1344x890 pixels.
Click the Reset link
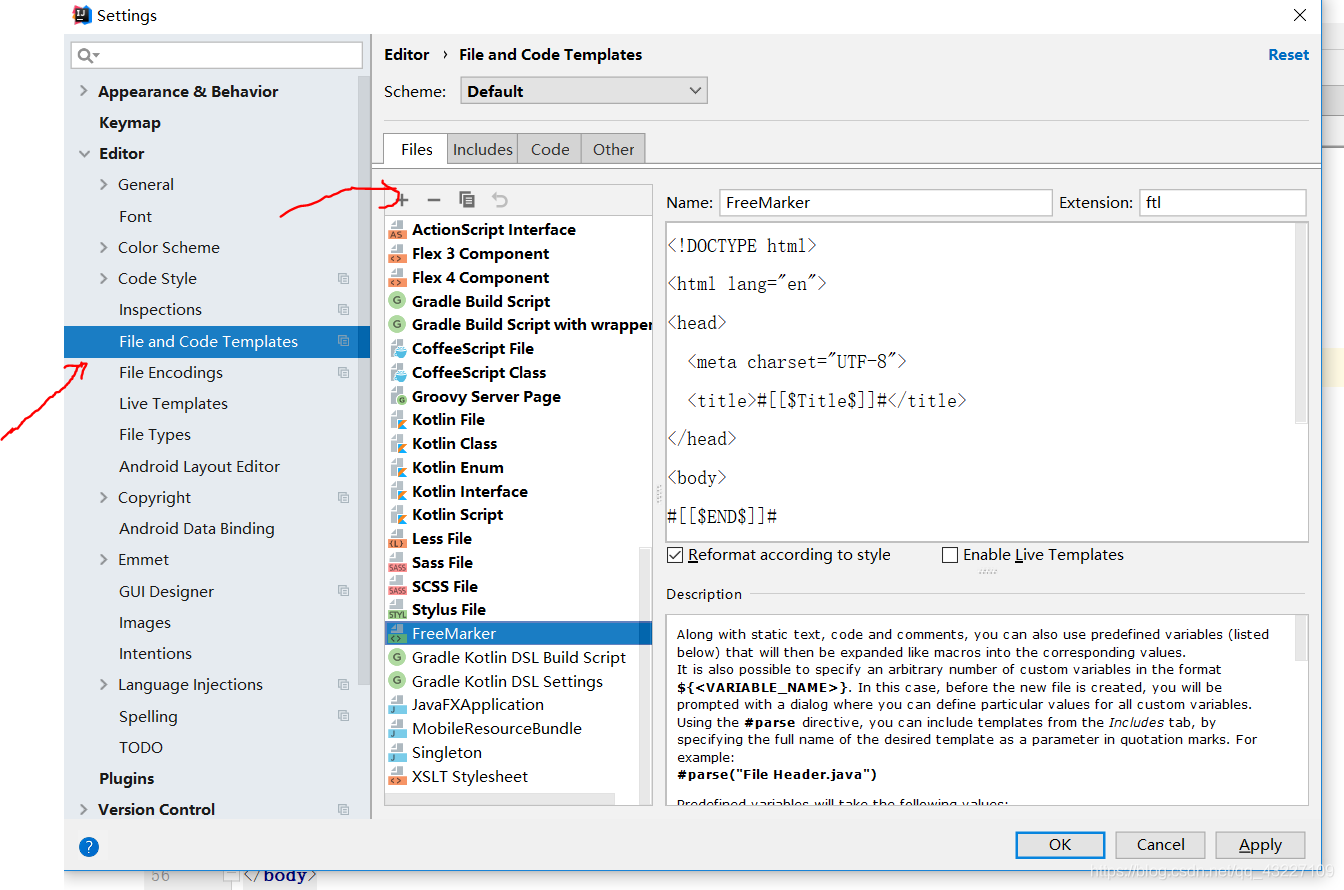(1288, 55)
